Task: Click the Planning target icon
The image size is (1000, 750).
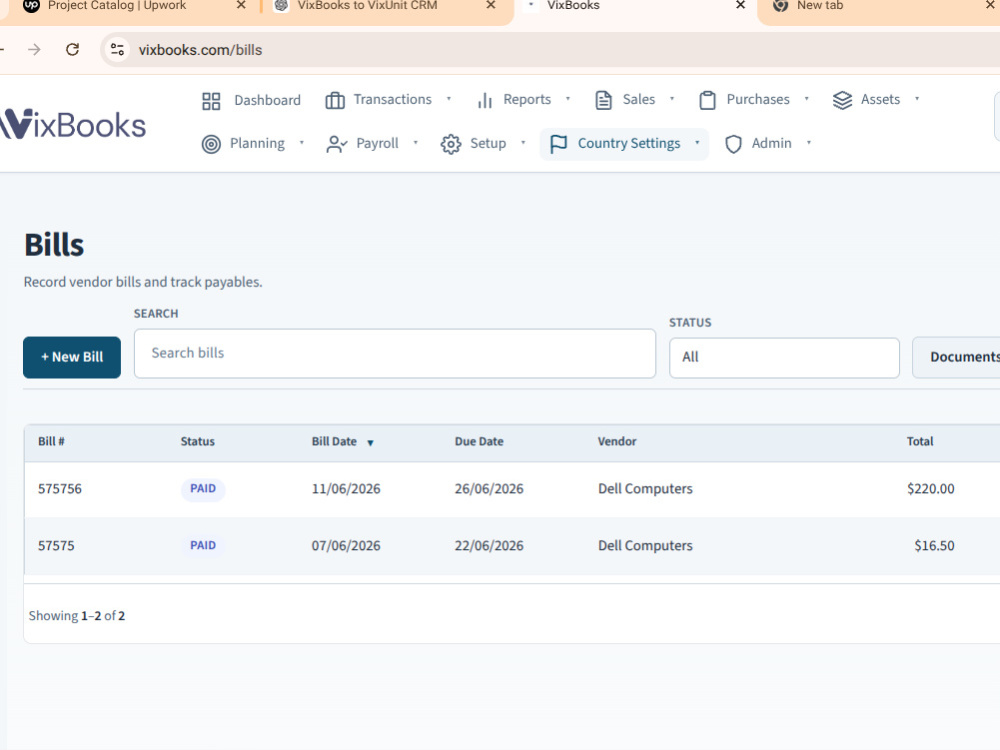Action: (211, 144)
